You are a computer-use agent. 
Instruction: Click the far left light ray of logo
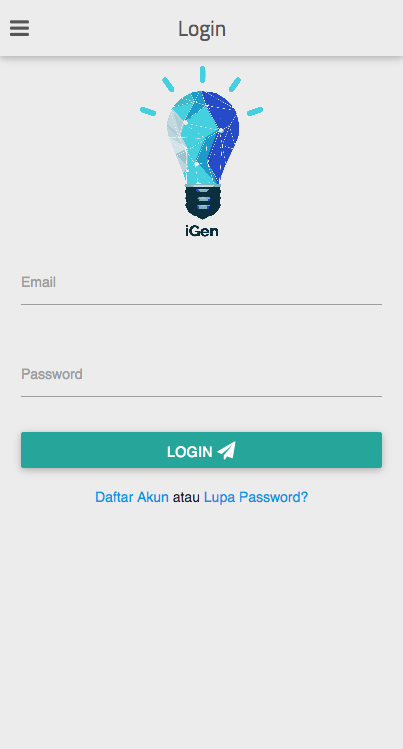[148, 111]
